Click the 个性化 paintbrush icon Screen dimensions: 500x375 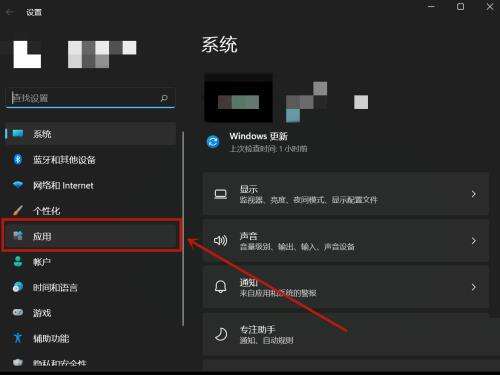18,210
